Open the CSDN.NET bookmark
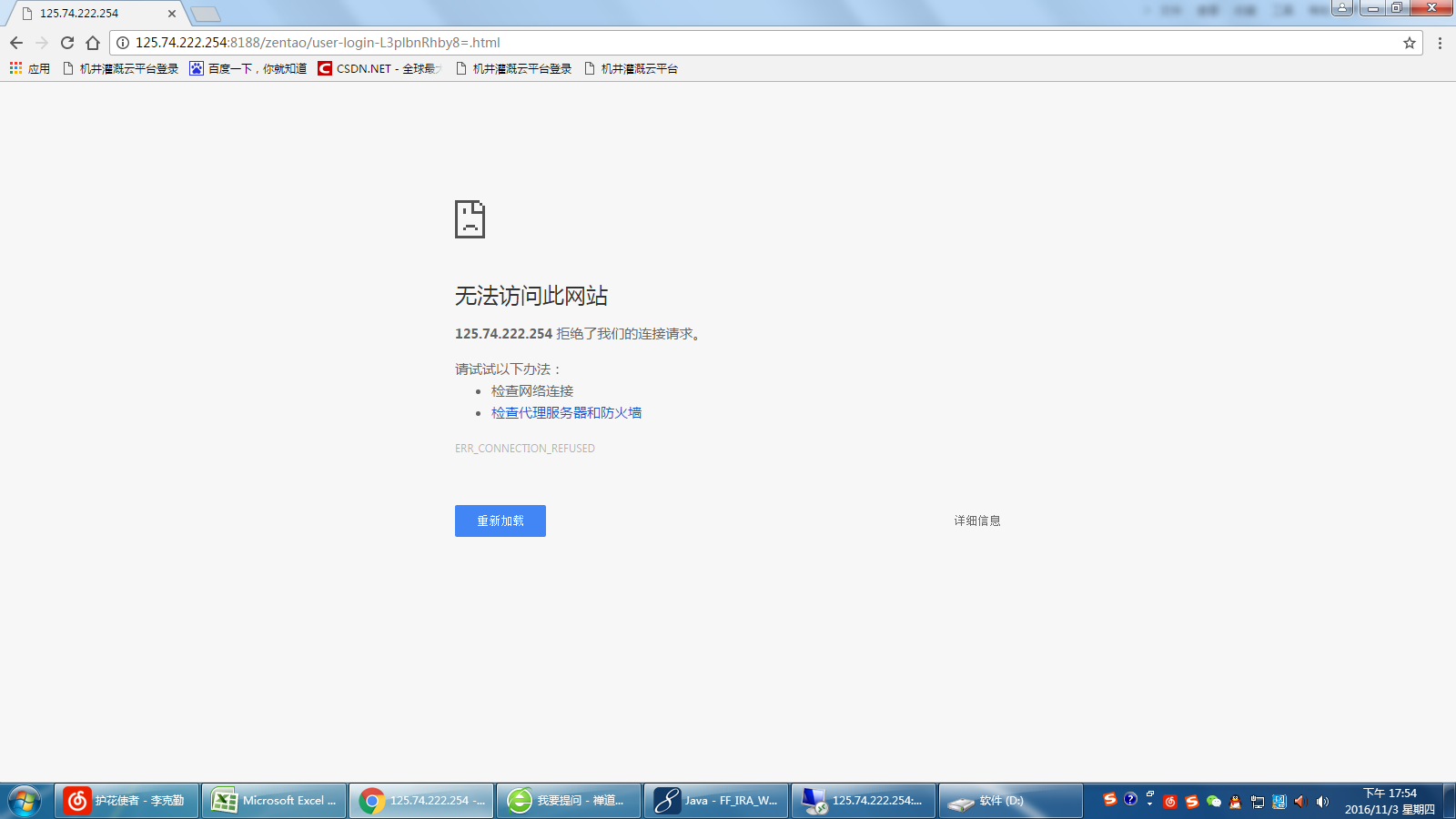Image resolution: width=1456 pixels, height=819 pixels. pyautogui.click(x=379, y=68)
